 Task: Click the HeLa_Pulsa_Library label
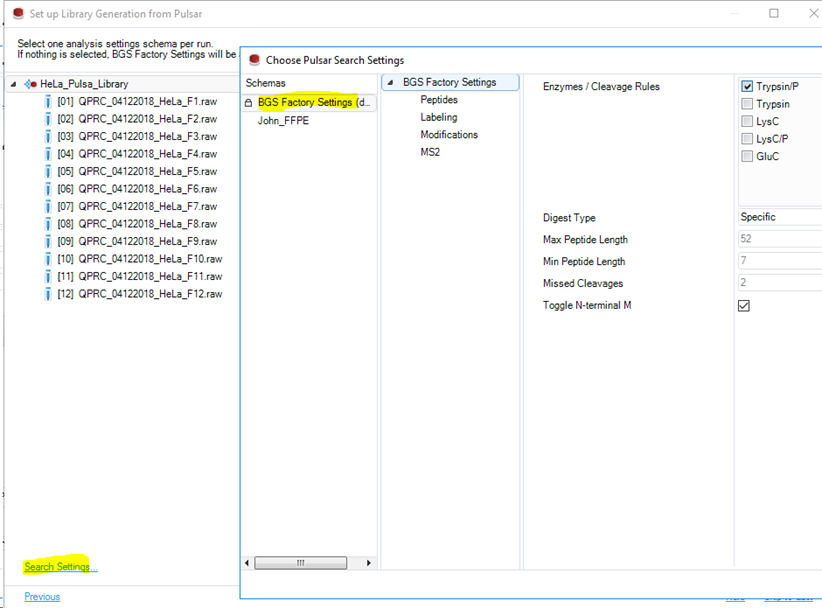(x=84, y=84)
